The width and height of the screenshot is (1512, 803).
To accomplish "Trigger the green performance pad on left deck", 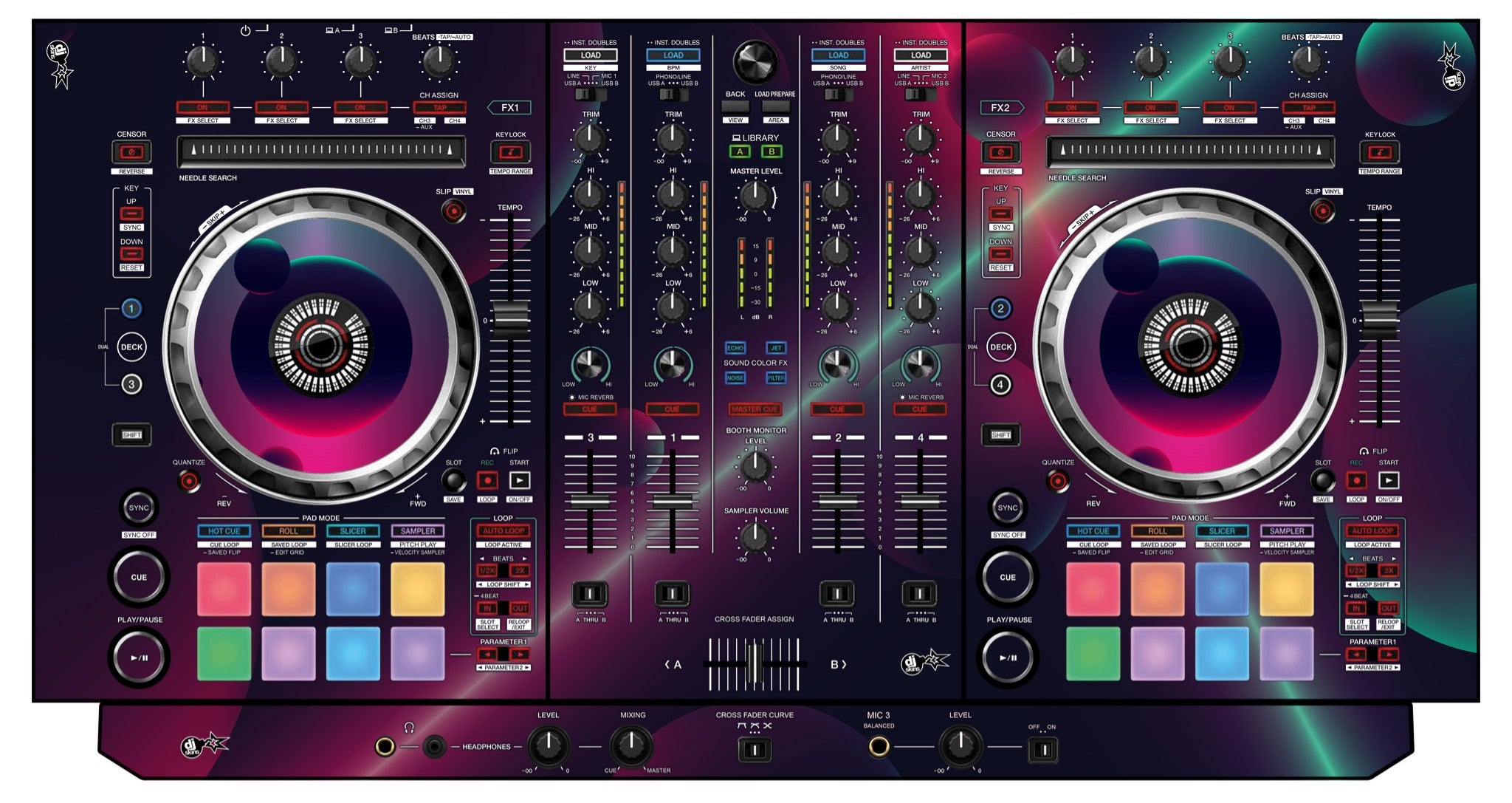I will (224, 654).
